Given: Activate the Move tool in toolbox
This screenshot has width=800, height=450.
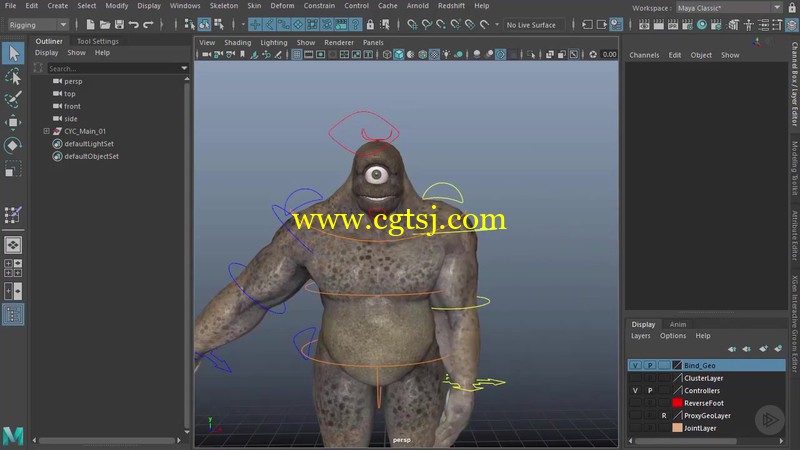Looking at the screenshot, I should pyautogui.click(x=13, y=122).
